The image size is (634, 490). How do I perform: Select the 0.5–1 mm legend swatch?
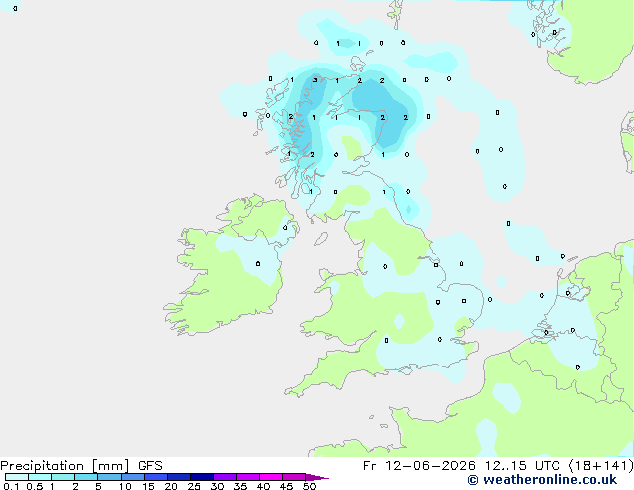40,477
